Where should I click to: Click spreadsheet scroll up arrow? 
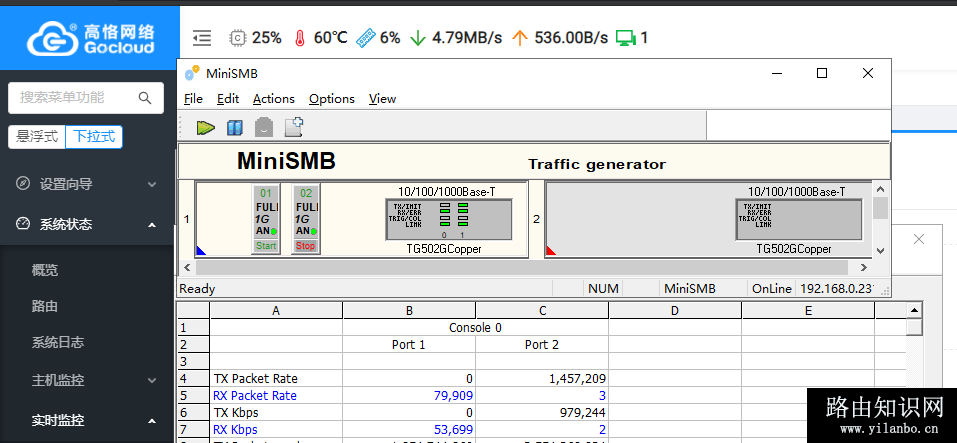(914, 311)
